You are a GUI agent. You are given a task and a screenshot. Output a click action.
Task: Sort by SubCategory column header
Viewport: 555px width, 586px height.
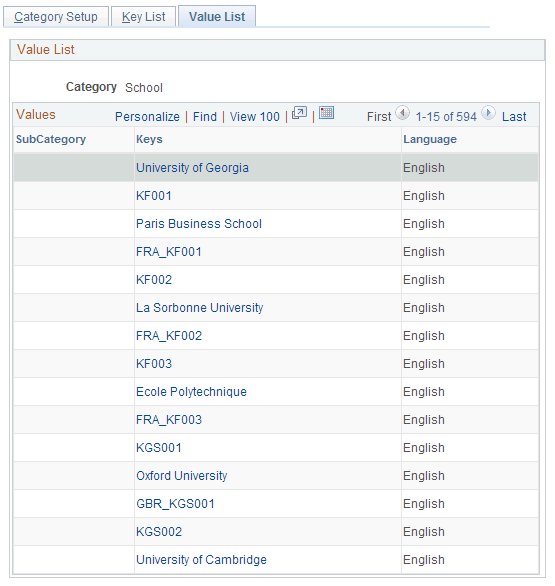[x=51, y=139]
